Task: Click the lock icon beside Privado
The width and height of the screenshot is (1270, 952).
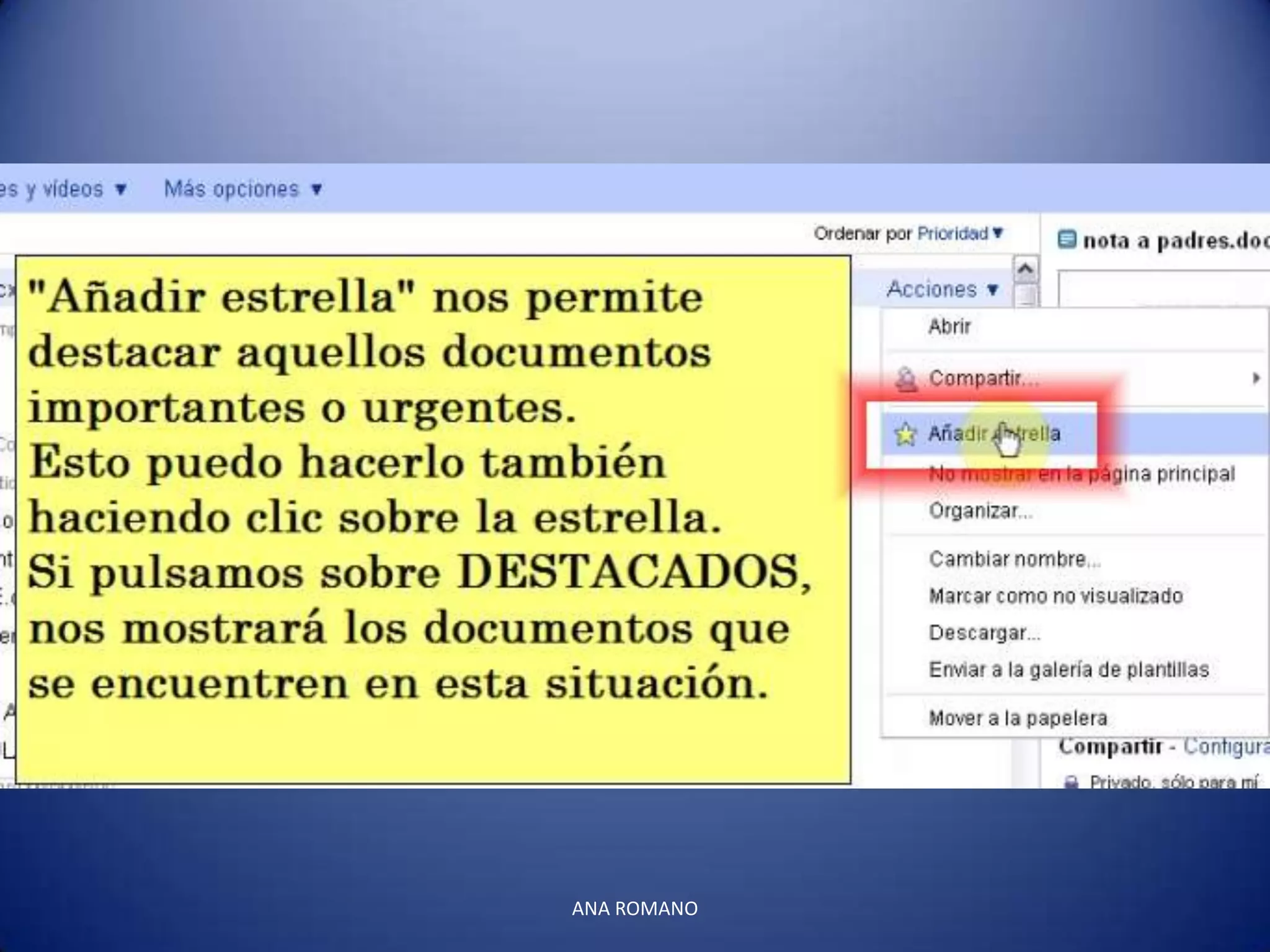Action: pyautogui.click(x=1071, y=782)
